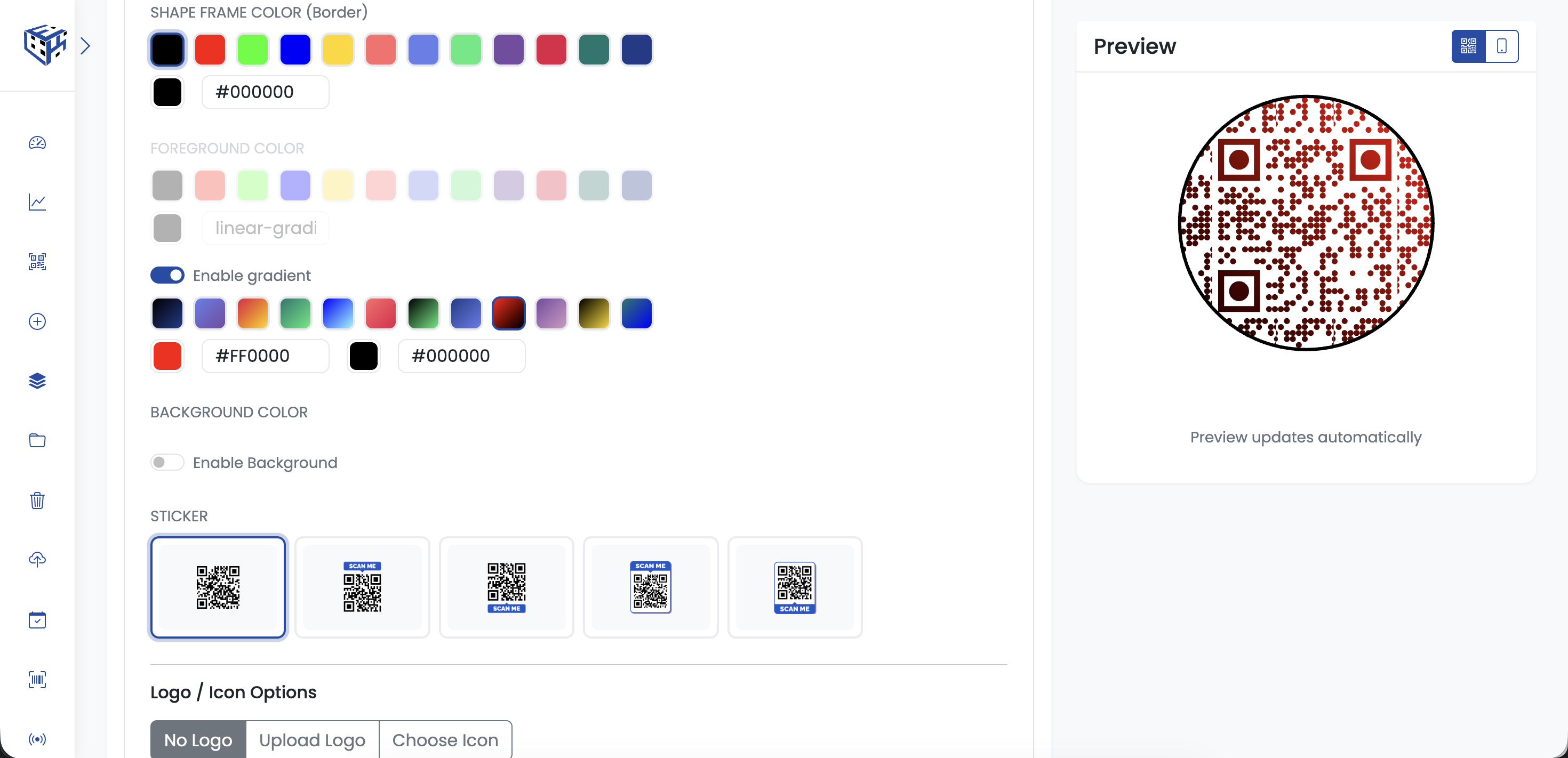Open the dashboard speedometer icon in sidebar
The width and height of the screenshot is (1568, 758).
click(x=37, y=143)
